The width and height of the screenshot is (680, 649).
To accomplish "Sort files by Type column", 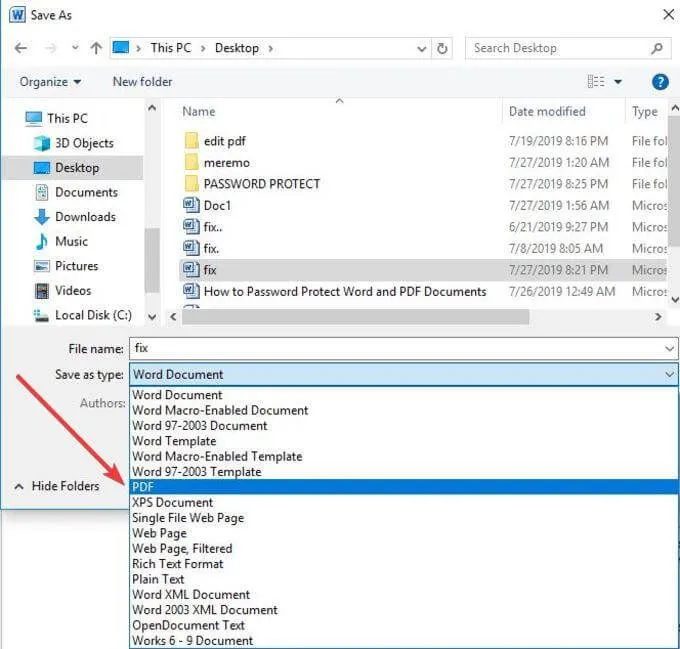I will click(644, 112).
